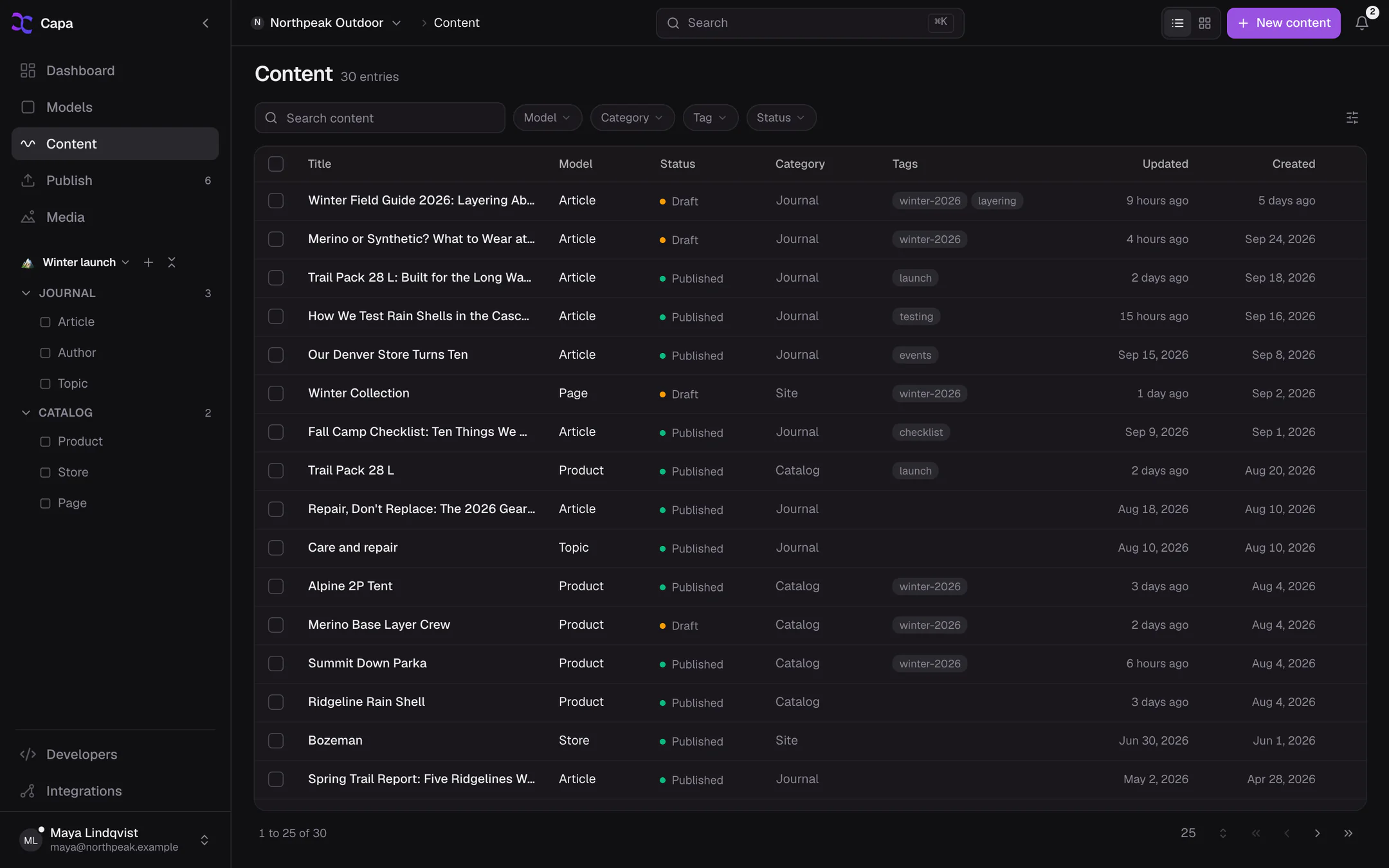Jump to the last page arrow
Viewport: 1389px width, 868px height.
pos(1348,833)
